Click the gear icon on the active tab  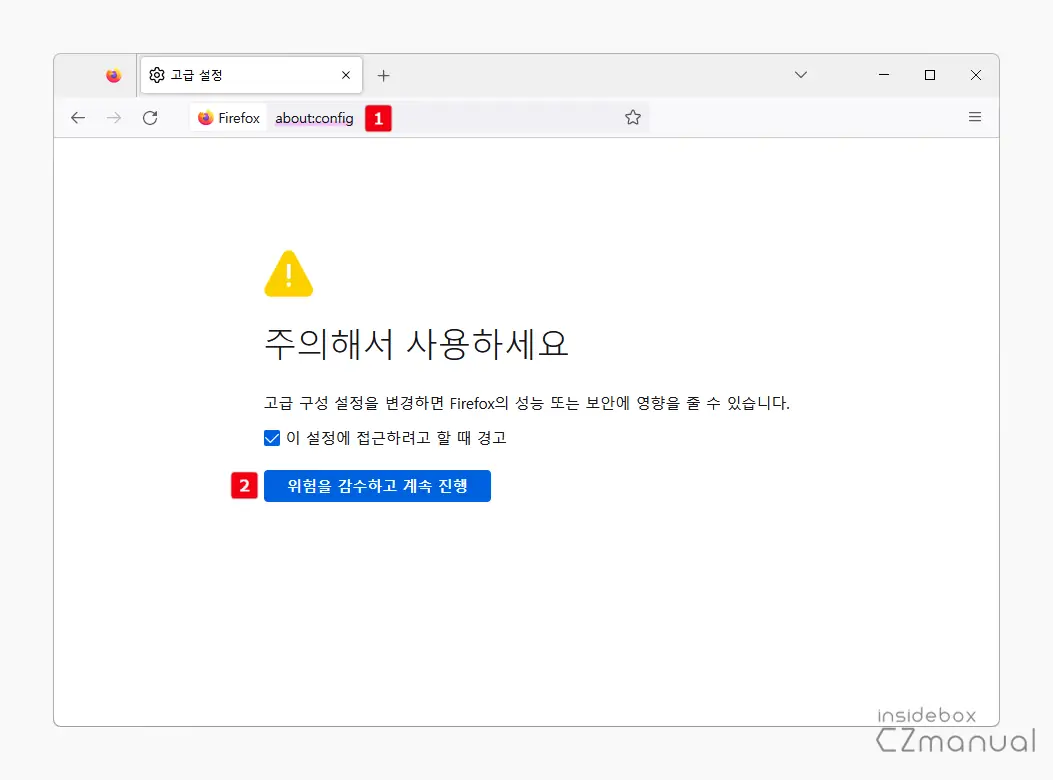(x=158, y=74)
